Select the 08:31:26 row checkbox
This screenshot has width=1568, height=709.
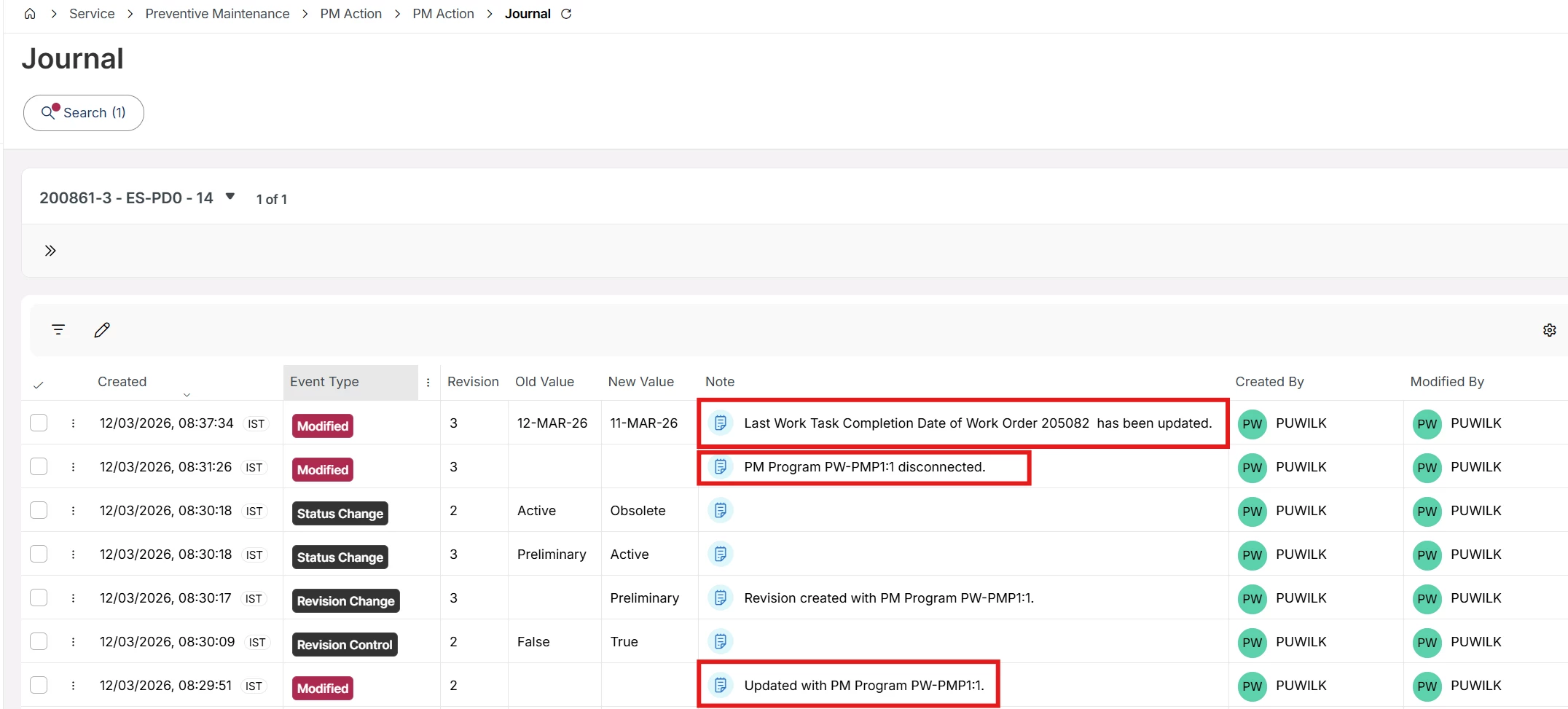point(39,466)
